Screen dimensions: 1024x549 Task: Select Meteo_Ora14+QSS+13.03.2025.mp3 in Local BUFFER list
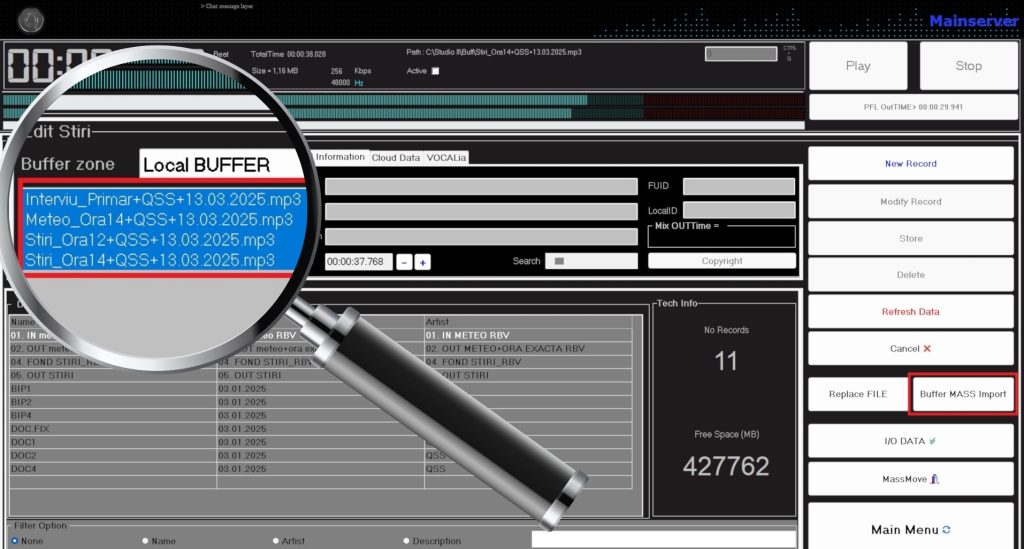pyautogui.click(x=160, y=220)
